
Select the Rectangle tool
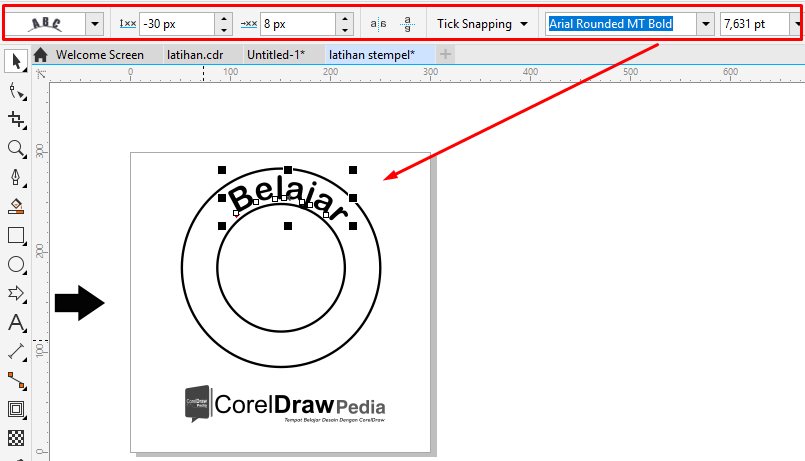[16, 236]
